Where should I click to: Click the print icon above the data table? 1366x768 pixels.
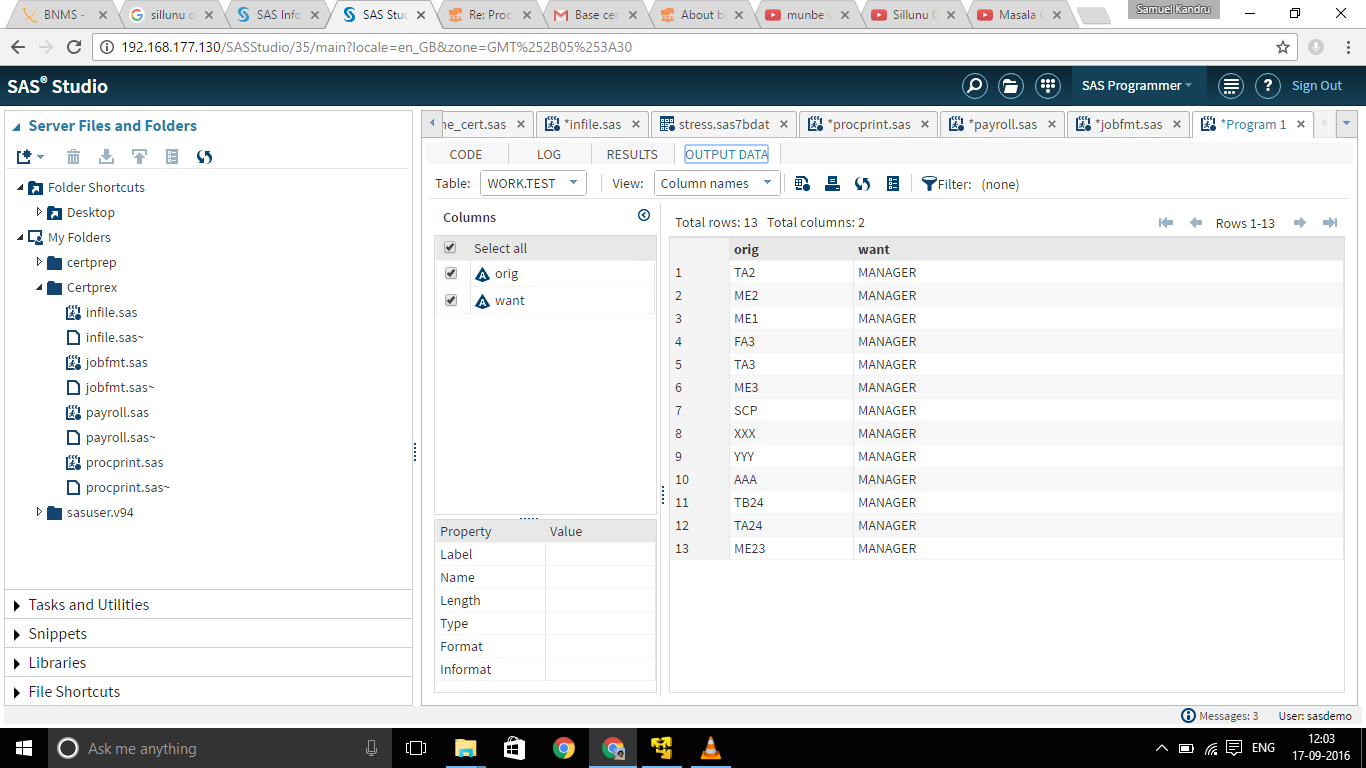[x=831, y=184]
